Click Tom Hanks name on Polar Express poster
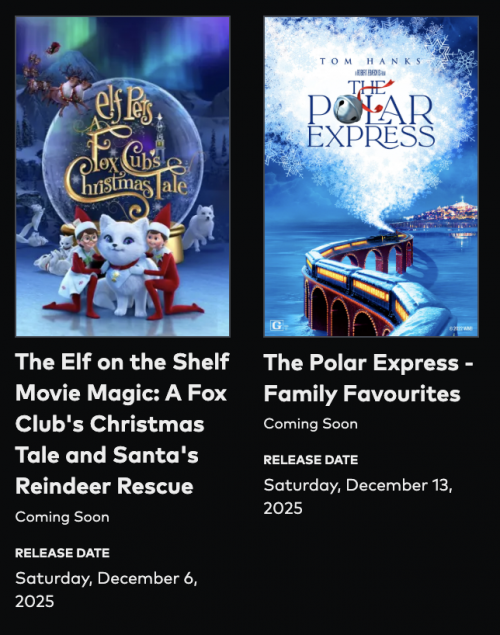 [370, 62]
